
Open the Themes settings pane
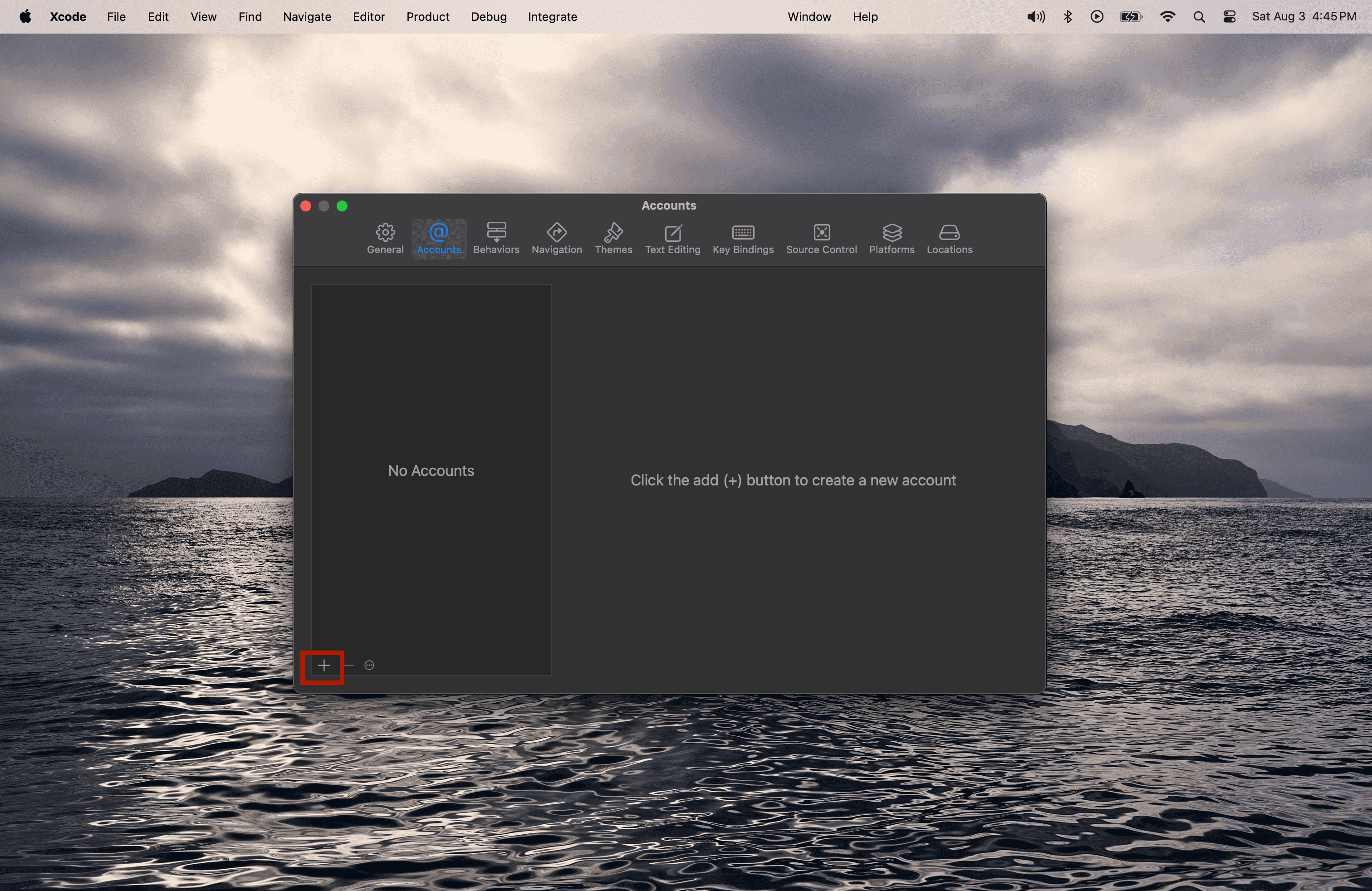(613, 238)
